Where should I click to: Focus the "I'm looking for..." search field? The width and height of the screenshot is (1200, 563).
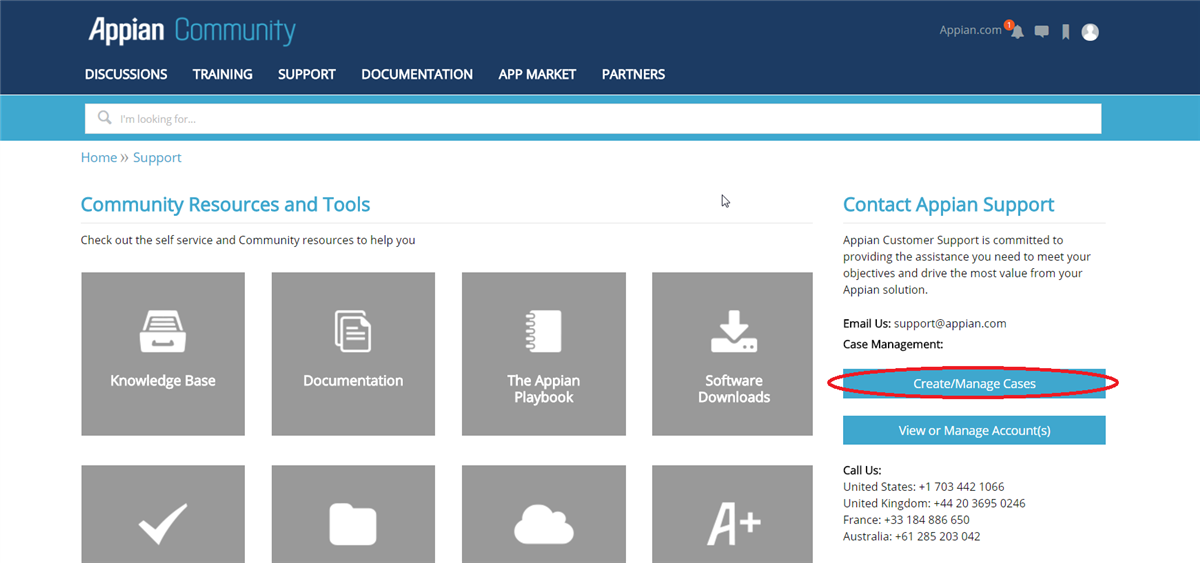click(x=593, y=118)
